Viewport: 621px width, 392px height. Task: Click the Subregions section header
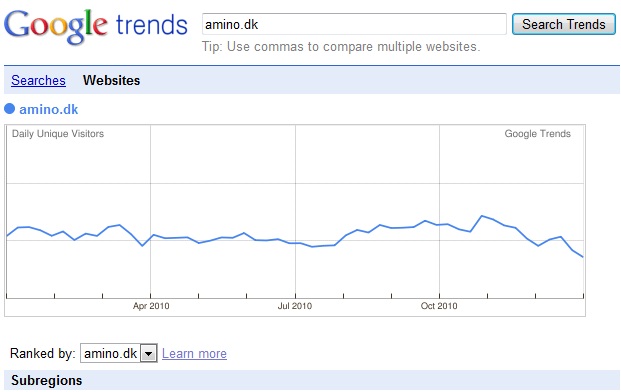(47, 381)
